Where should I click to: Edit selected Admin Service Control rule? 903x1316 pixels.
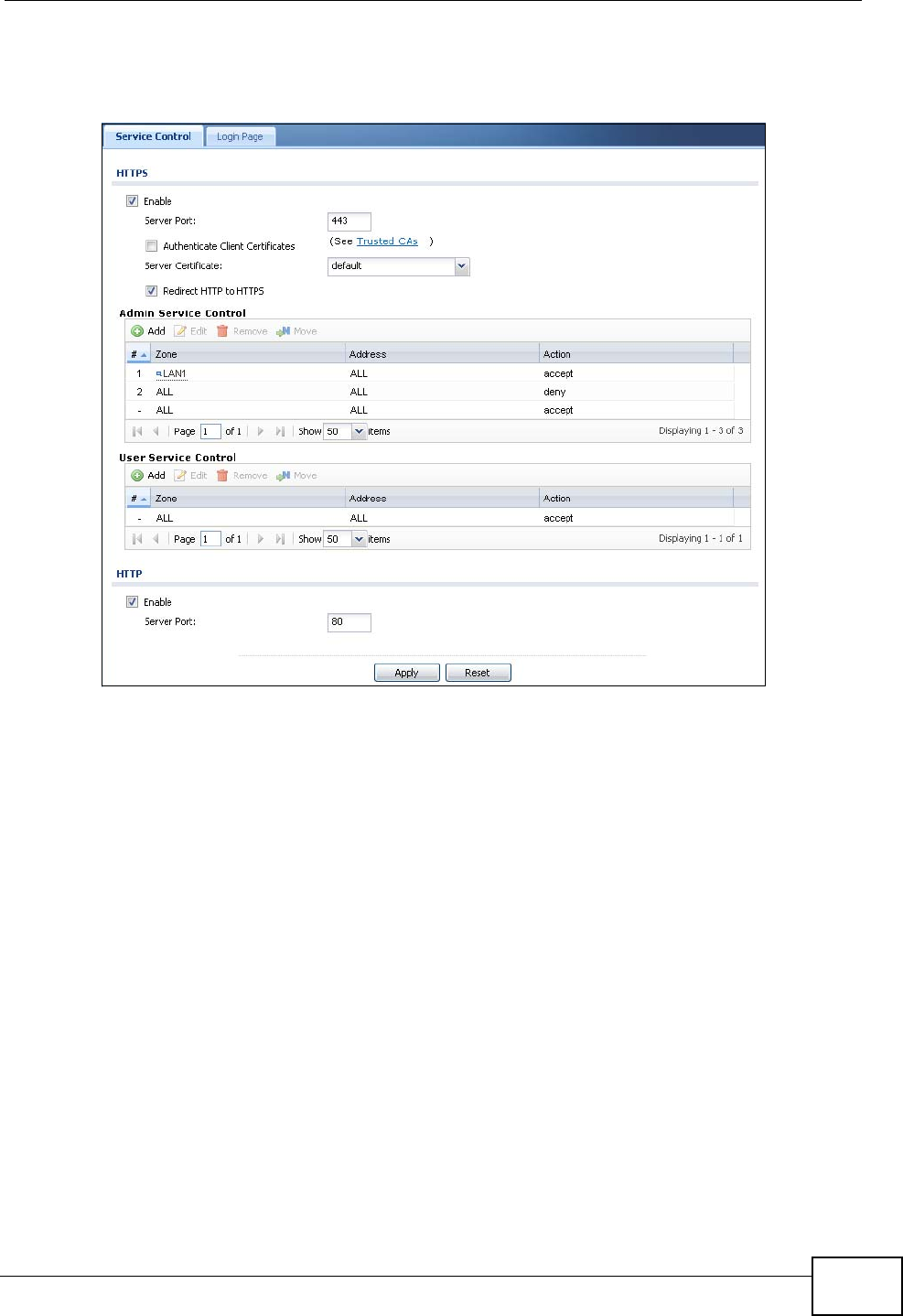(x=190, y=331)
